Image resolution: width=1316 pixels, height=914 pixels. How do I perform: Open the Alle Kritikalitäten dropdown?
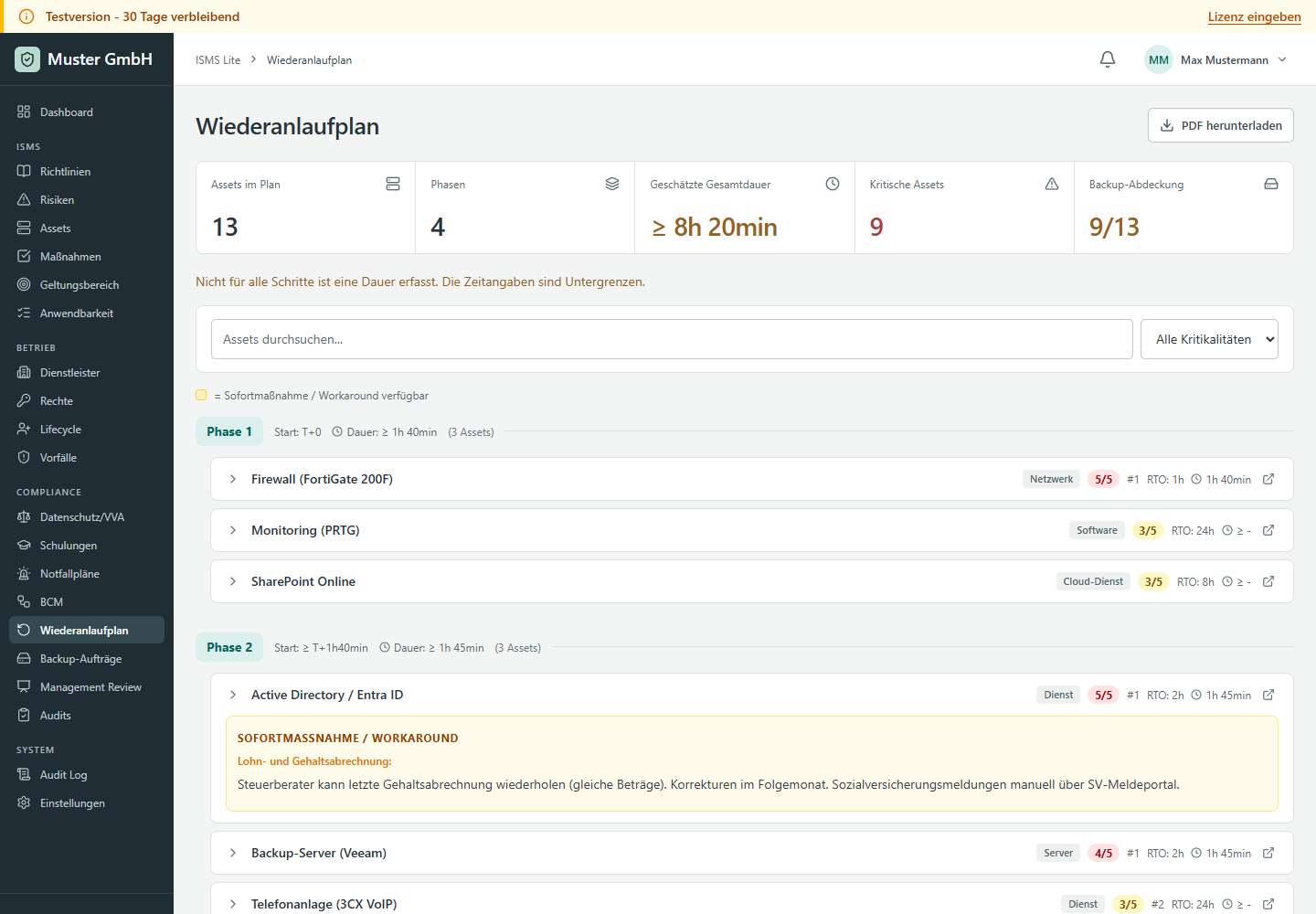tap(1209, 339)
